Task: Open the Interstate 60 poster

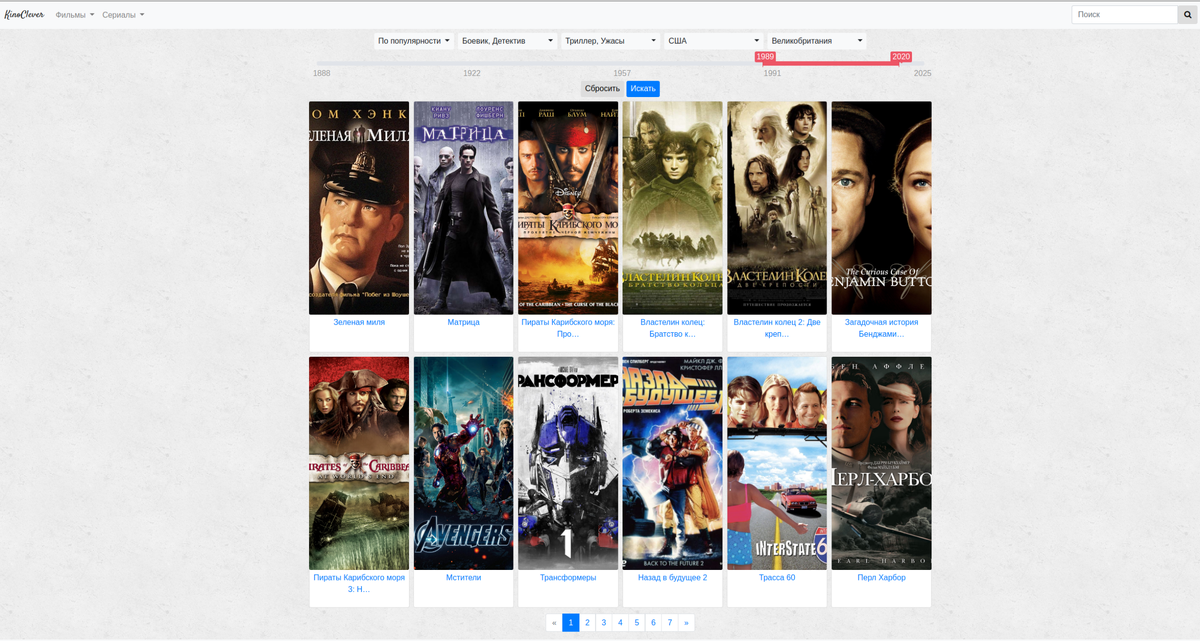Action: tap(777, 463)
